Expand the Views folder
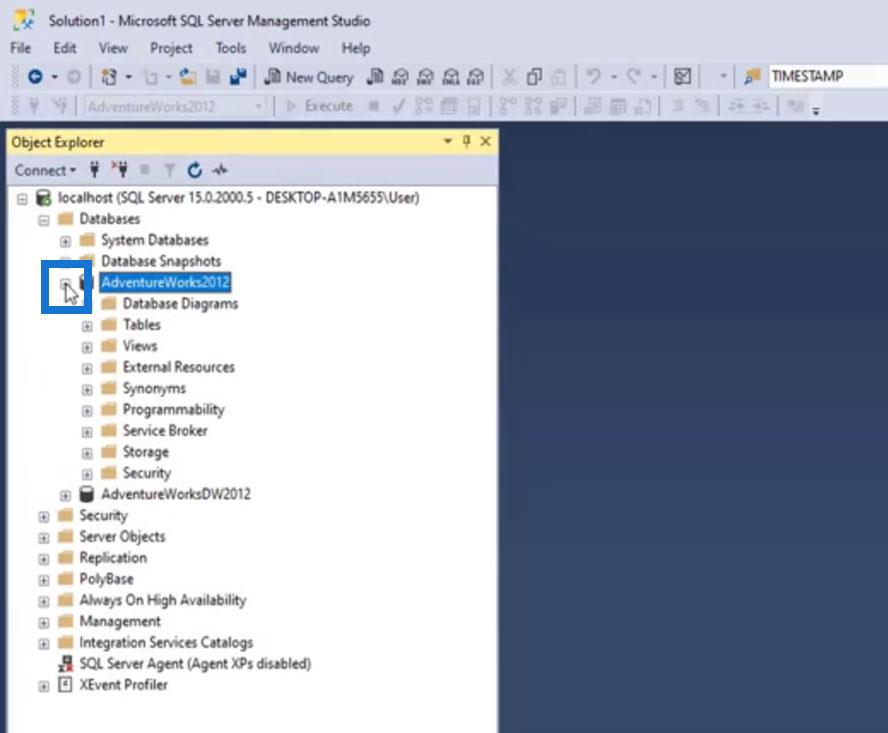This screenshot has height=733, width=888. coord(87,347)
